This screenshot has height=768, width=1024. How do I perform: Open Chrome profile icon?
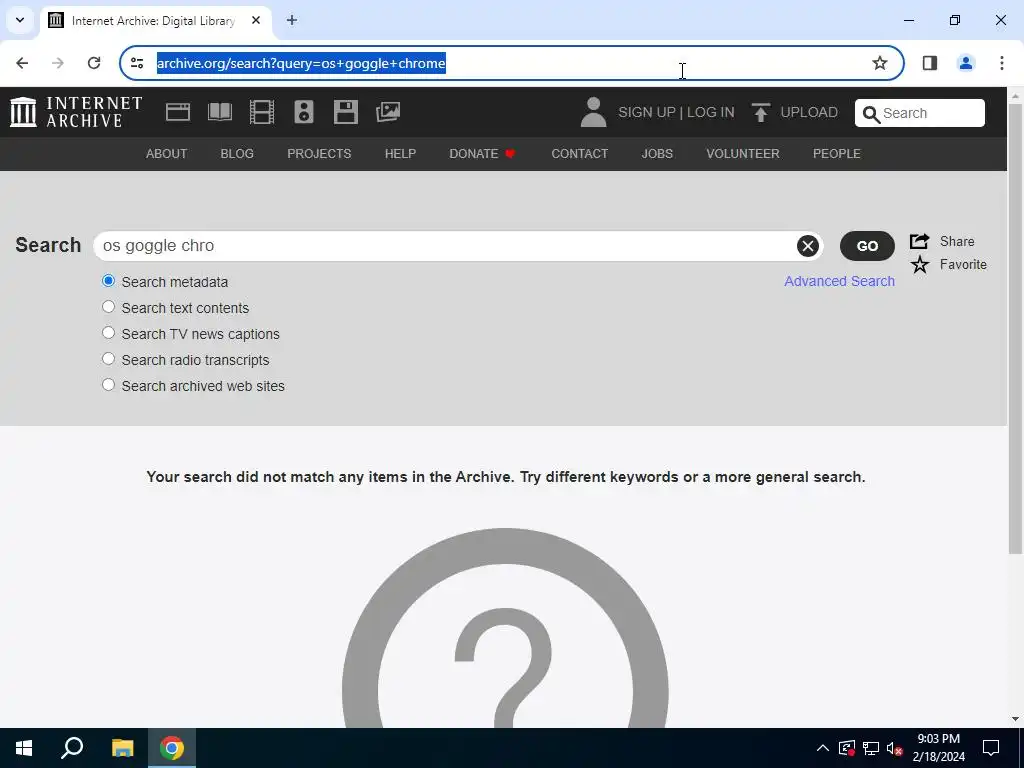[965, 63]
